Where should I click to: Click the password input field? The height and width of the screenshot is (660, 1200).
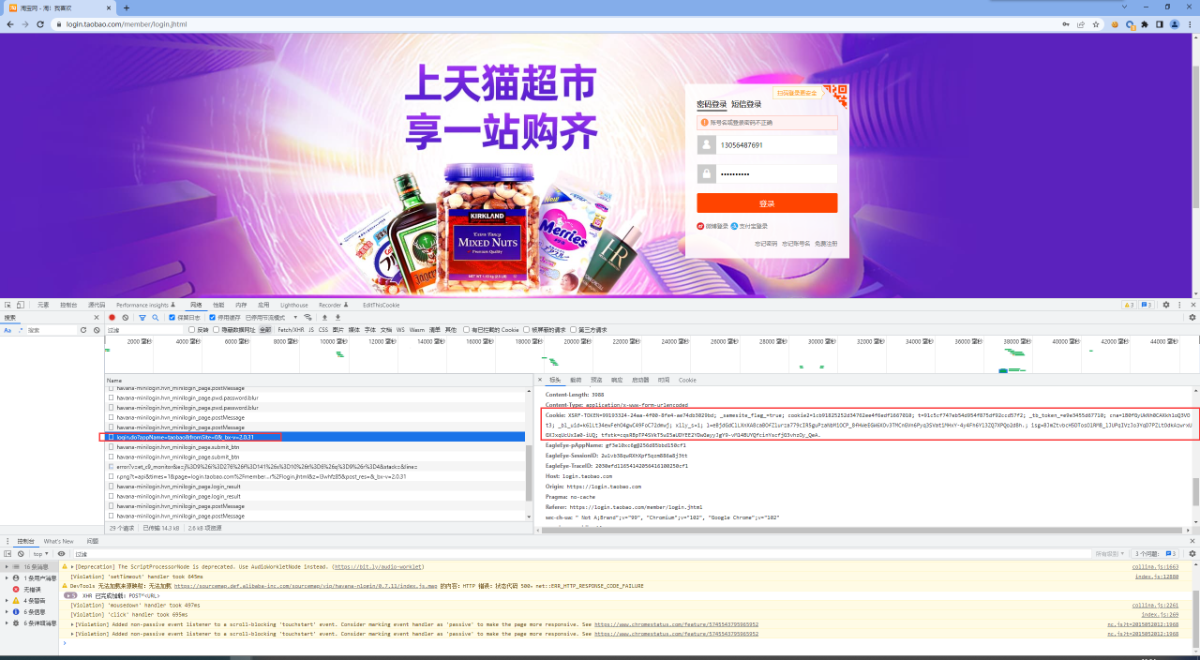[776, 174]
